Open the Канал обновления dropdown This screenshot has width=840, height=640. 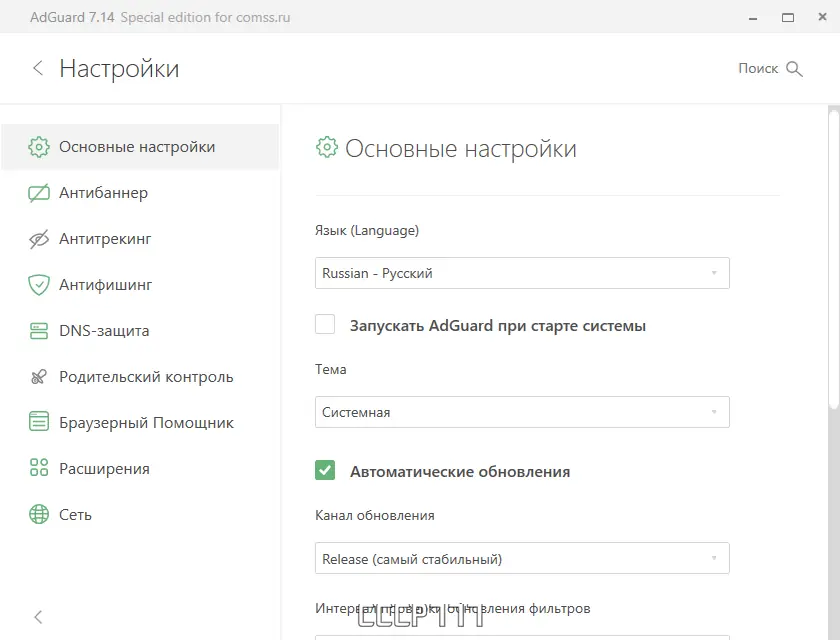click(x=522, y=558)
